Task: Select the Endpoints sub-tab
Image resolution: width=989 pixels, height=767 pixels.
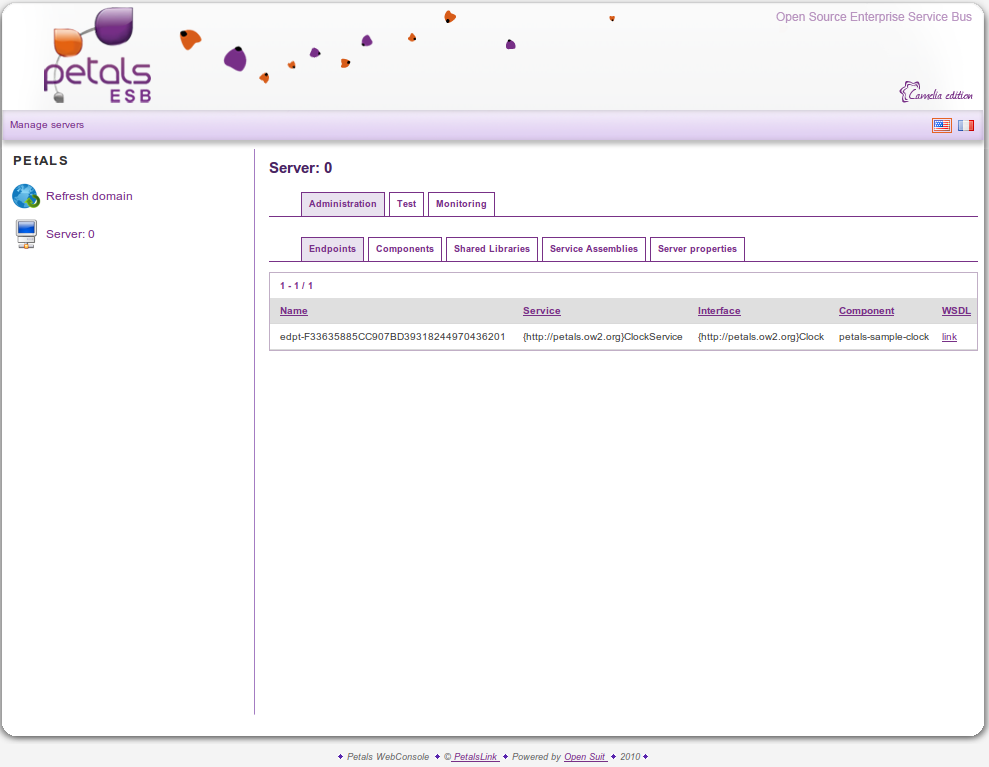Action: click(x=332, y=249)
